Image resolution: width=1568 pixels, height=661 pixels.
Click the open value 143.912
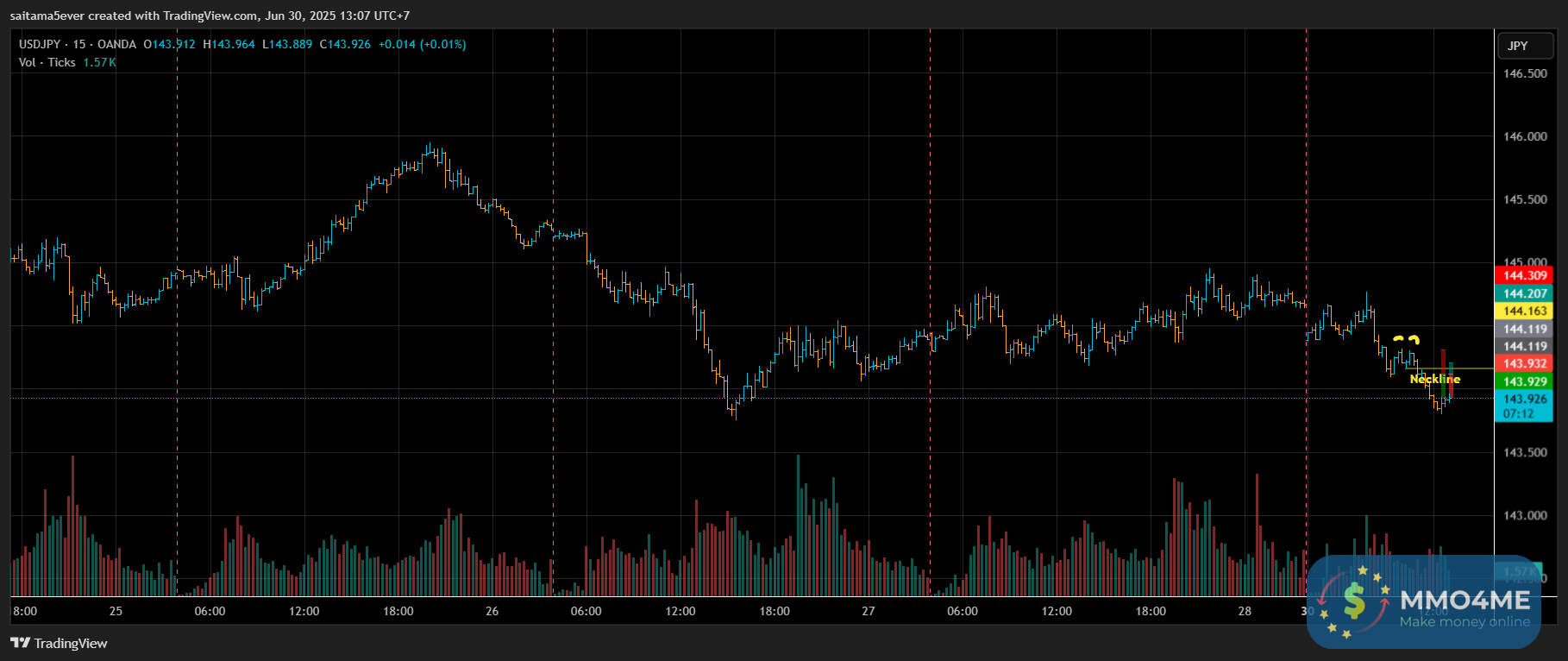coord(173,44)
